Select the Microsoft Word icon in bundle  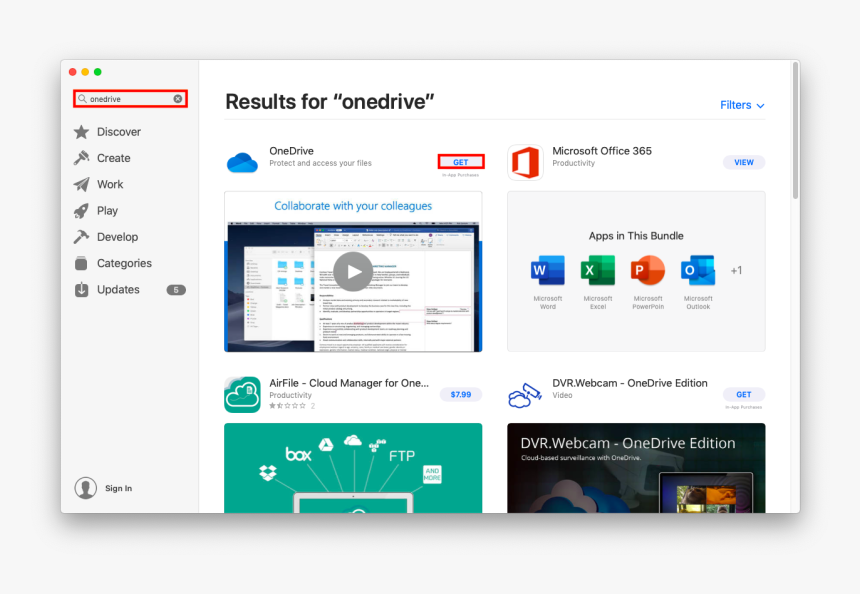pyautogui.click(x=547, y=270)
